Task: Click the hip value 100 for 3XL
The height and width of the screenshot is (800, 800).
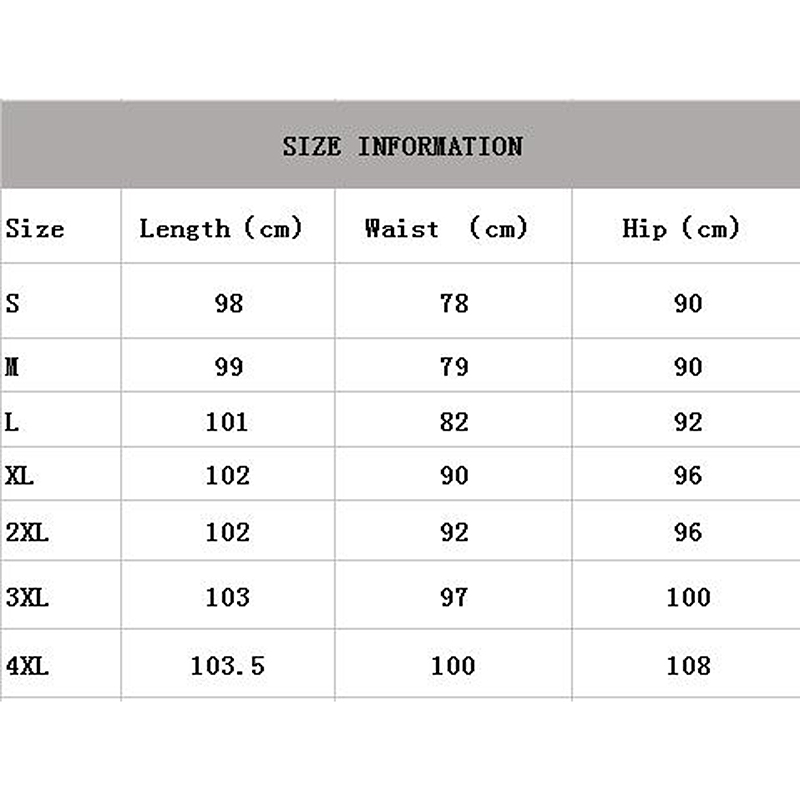Action: [688, 597]
